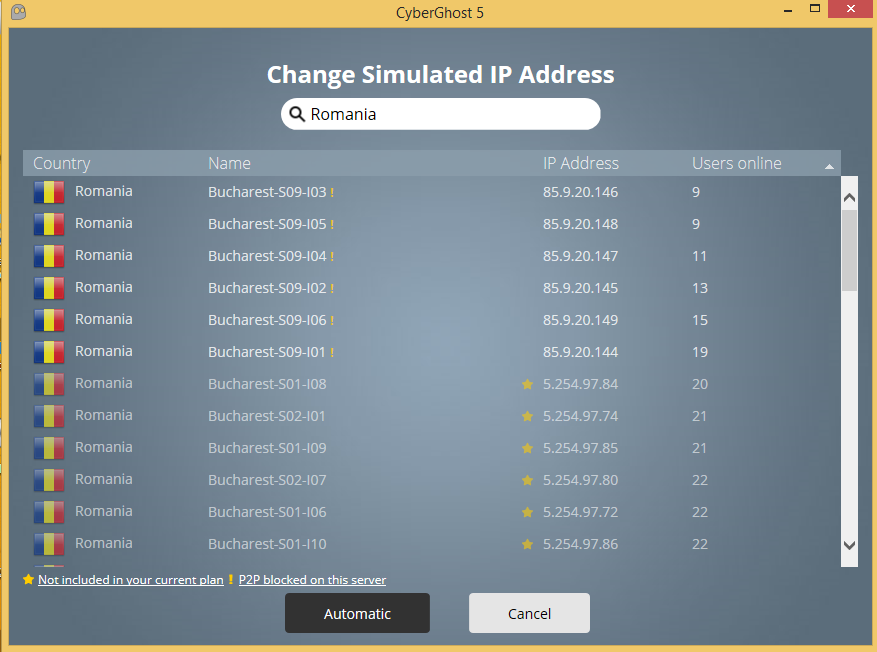Click the Cancel button
Screen dimensions: 877x652
pos(529,613)
